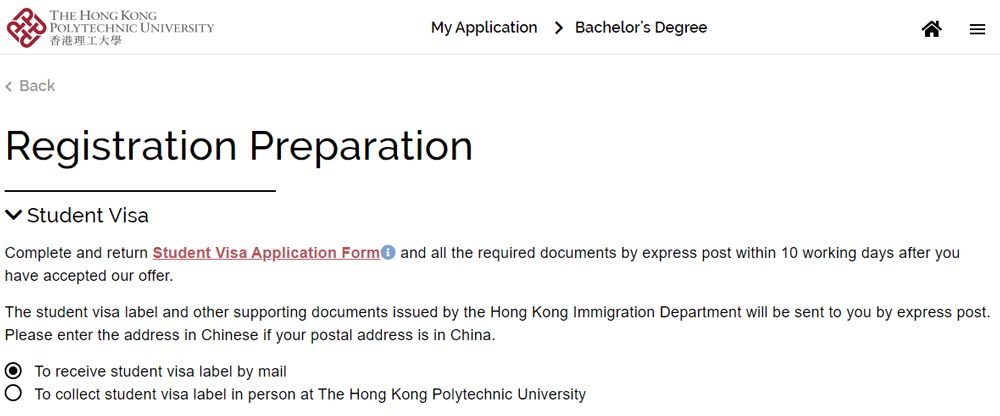Click the paragraph about Hong Kong Immigration Department
The image size is (1000, 416).
(x=497, y=324)
